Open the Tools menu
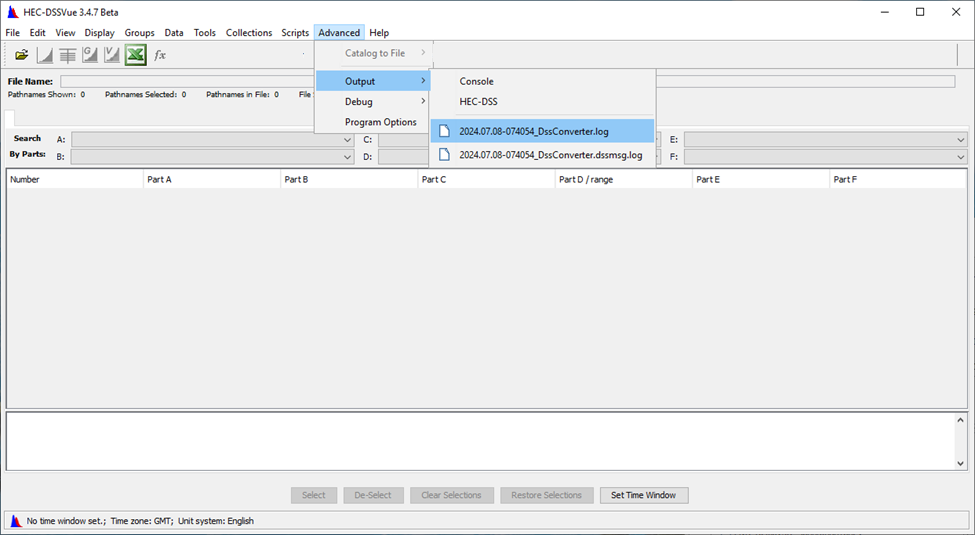 coord(205,32)
